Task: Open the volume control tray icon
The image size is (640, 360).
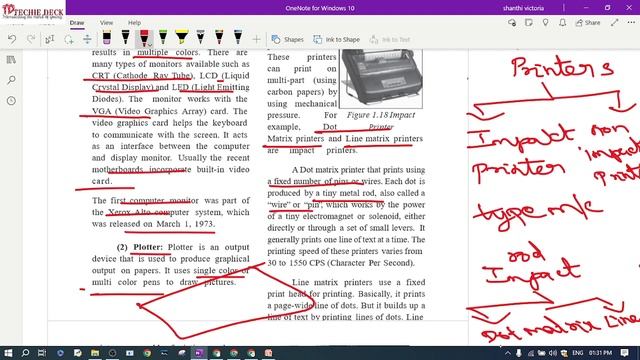Action: [553, 353]
